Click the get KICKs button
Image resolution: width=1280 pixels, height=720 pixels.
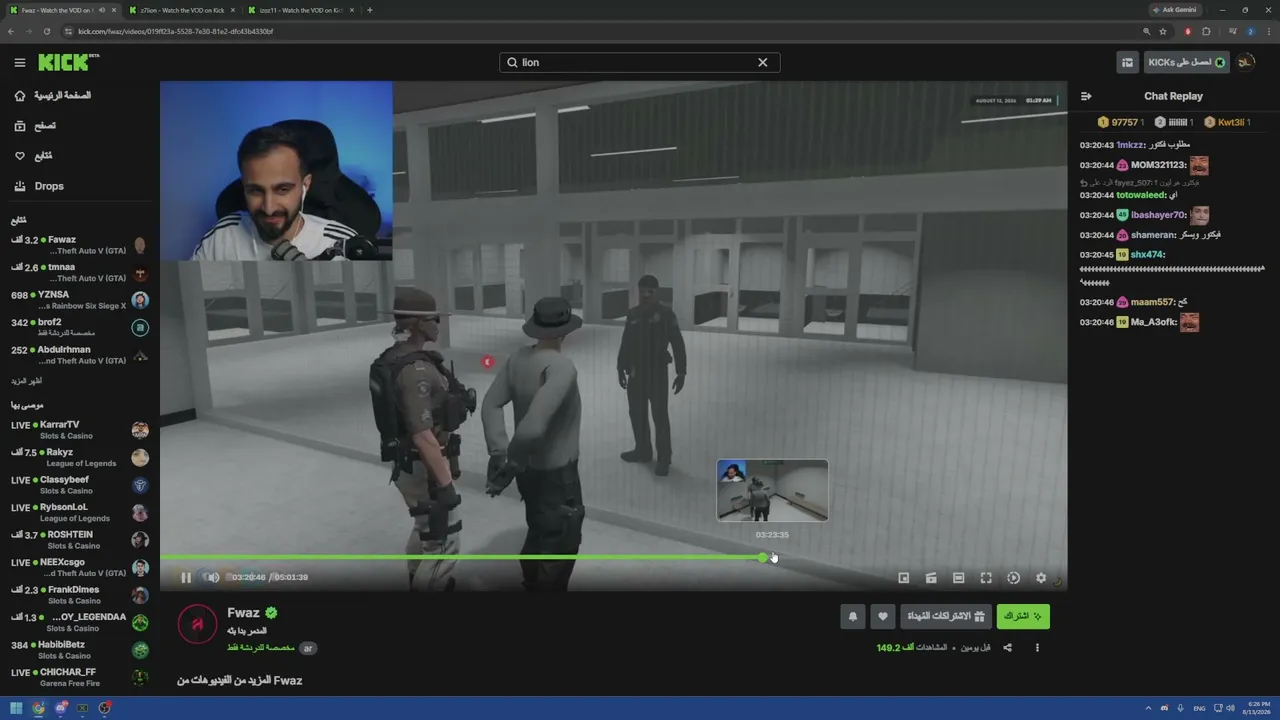1187,62
